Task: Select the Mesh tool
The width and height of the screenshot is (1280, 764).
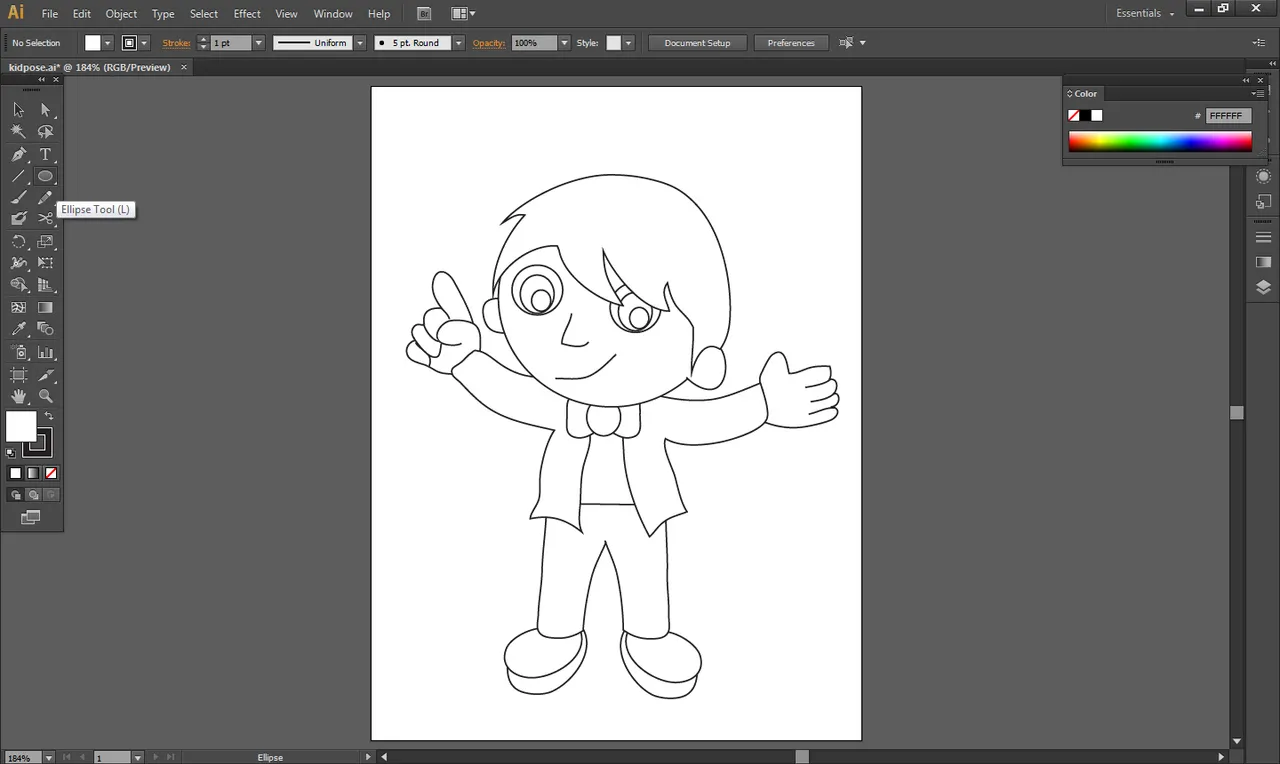Action: click(x=18, y=308)
